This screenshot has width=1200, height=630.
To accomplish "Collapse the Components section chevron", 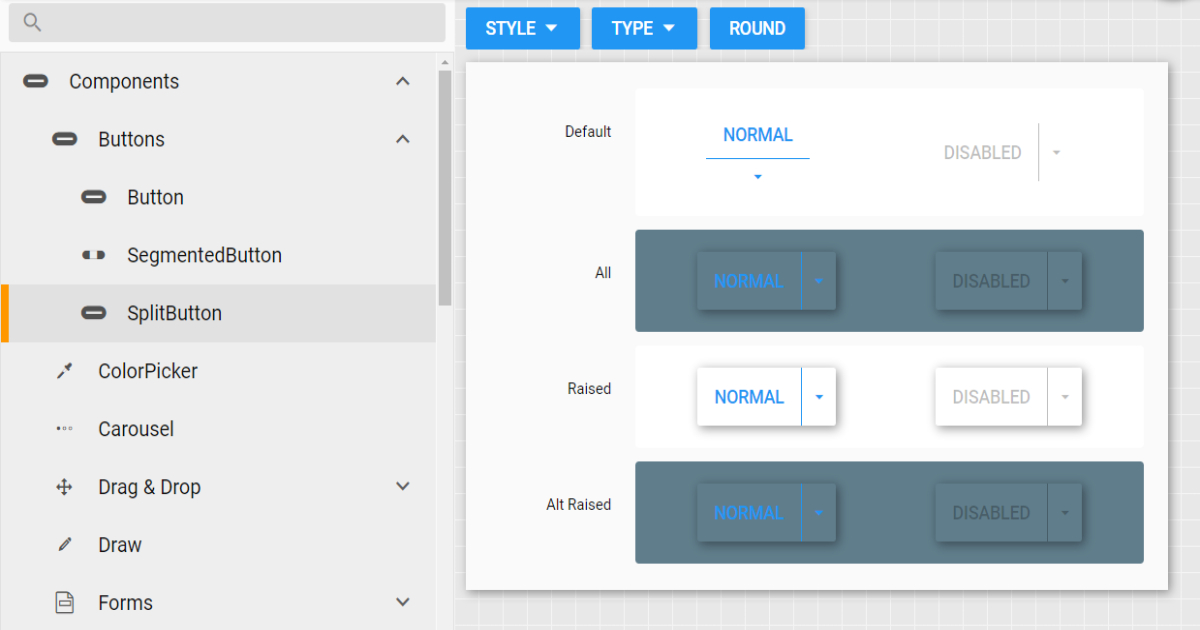I will coord(403,81).
